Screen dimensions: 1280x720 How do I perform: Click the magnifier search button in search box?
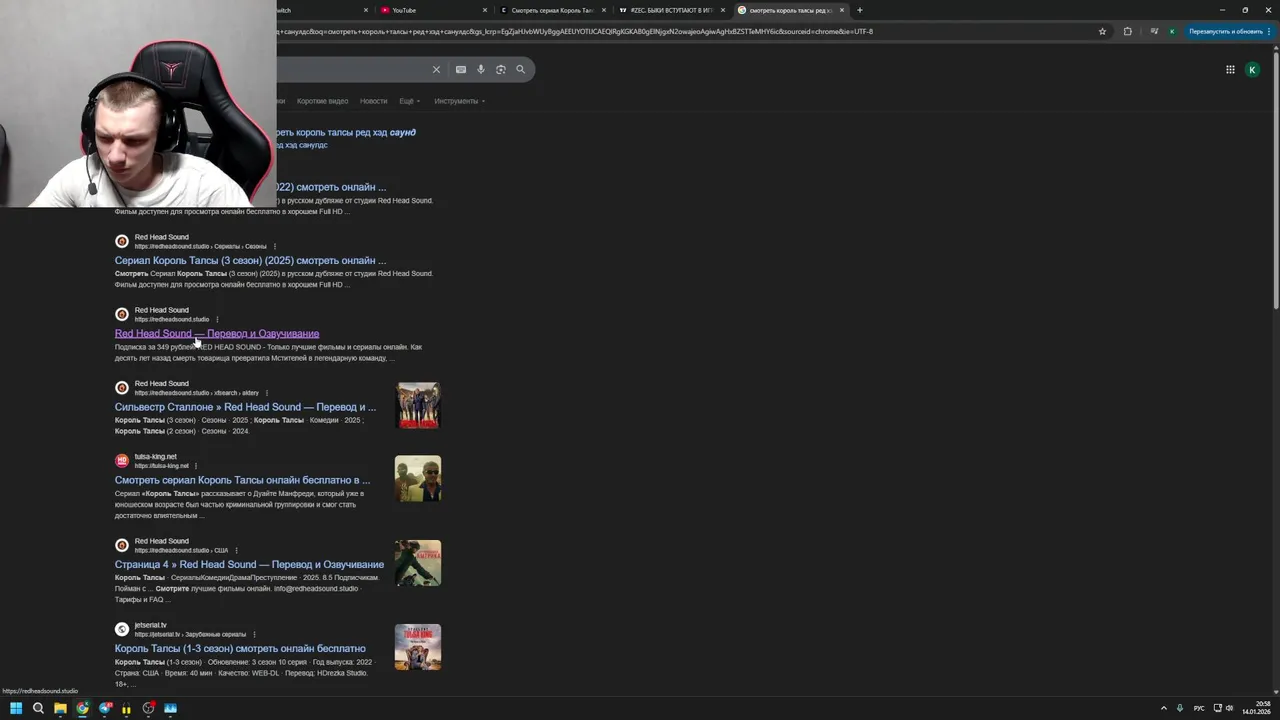(520, 69)
